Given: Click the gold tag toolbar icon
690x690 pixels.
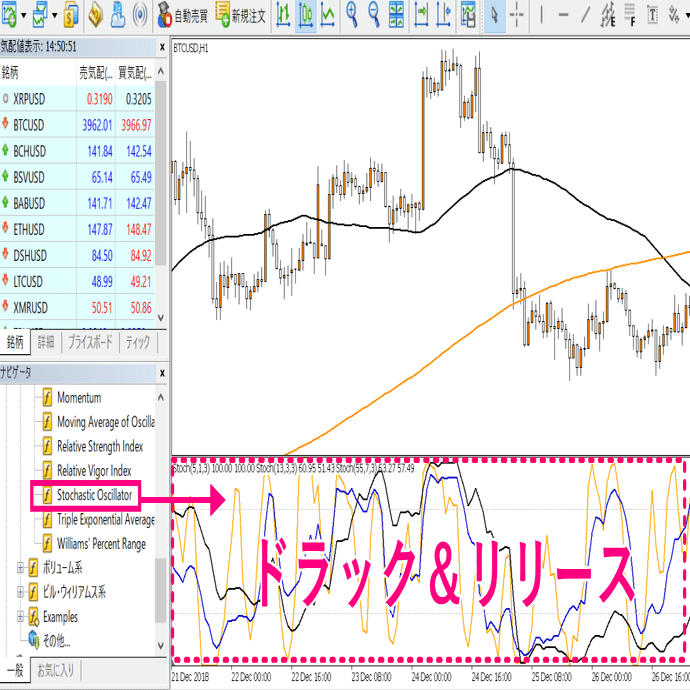Looking at the screenshot, I should [95, 15].
